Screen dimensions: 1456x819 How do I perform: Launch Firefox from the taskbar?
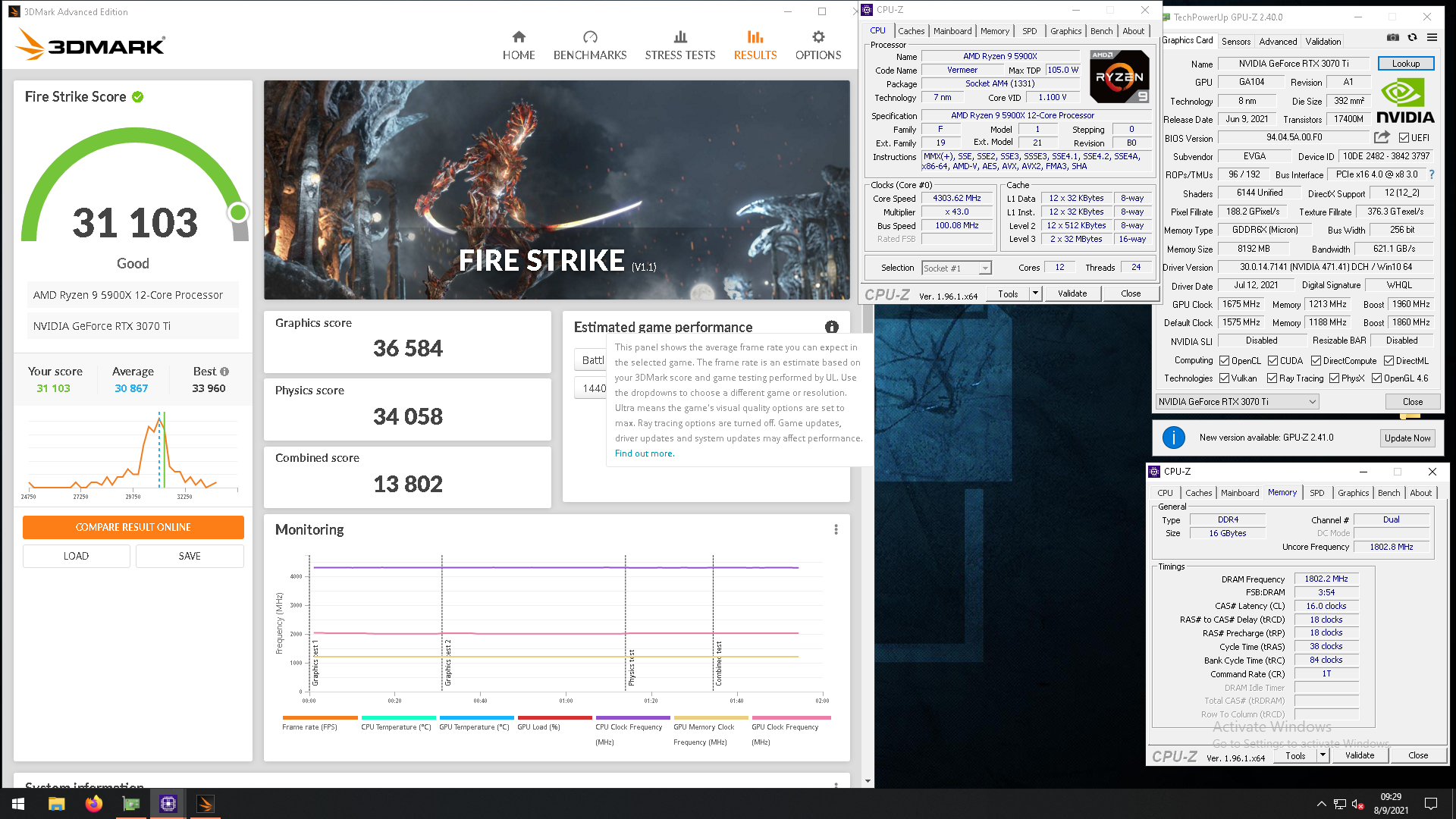(x=93, y=804)
